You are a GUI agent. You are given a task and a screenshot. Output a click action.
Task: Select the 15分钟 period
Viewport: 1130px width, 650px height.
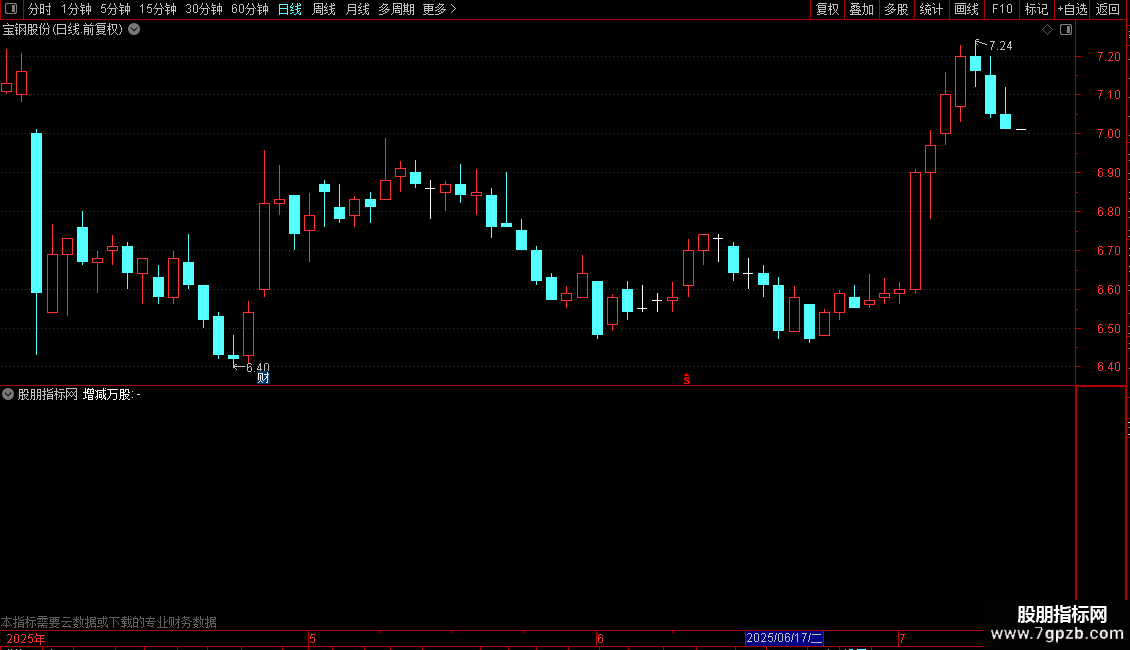point(158,9)
